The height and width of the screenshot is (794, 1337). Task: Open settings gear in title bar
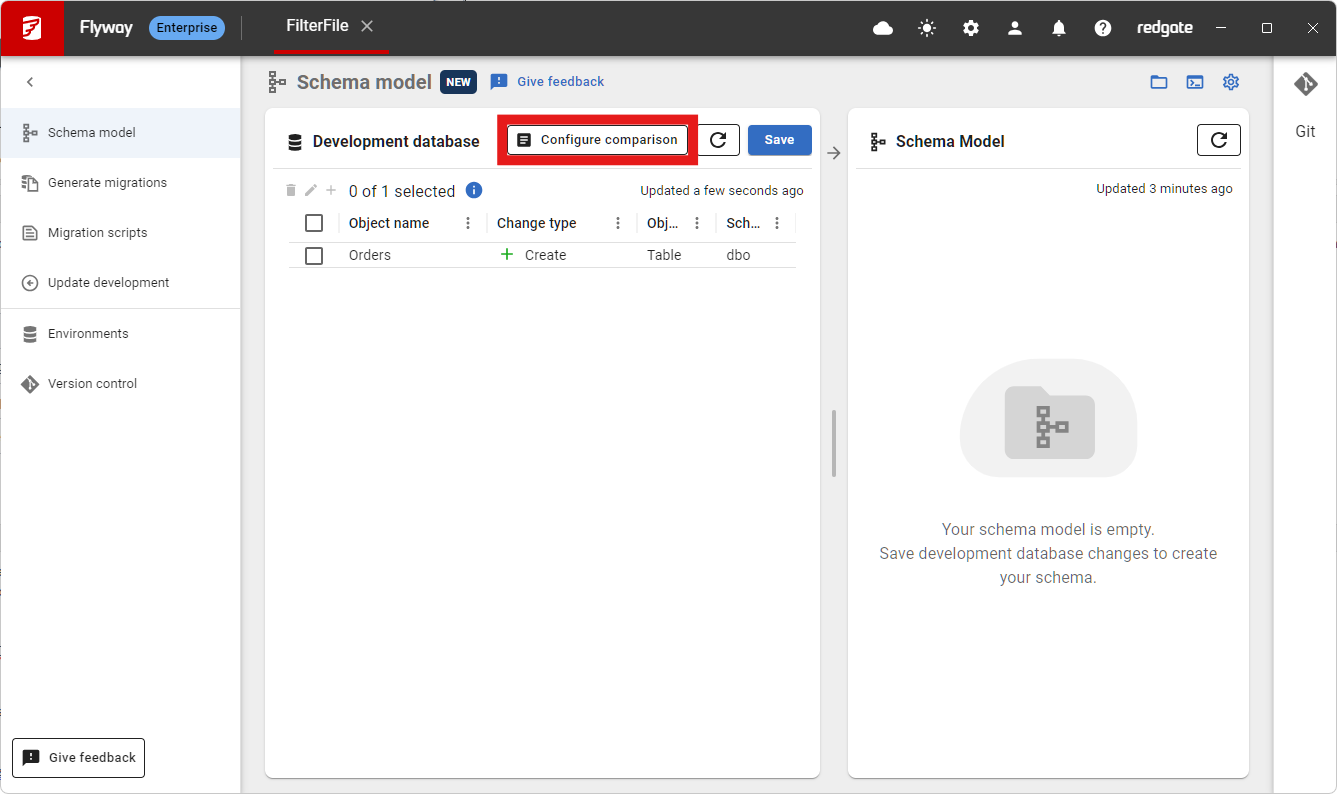pyautogui.click(x=971, y=28)
